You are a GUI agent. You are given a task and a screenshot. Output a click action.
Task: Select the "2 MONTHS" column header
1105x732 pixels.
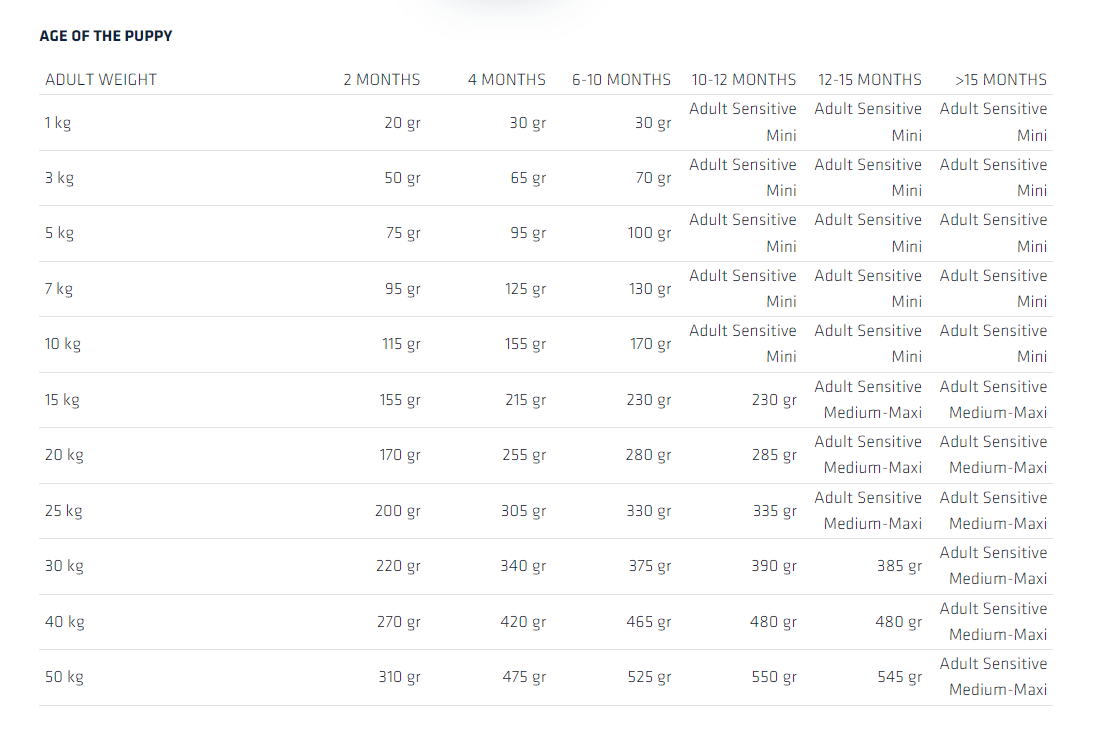pyautogui.click(x=382, y=80)
